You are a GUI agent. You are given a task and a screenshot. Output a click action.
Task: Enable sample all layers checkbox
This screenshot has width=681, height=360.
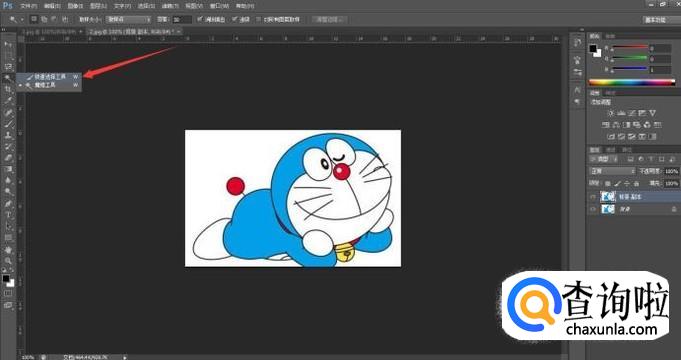click(259, 19)
